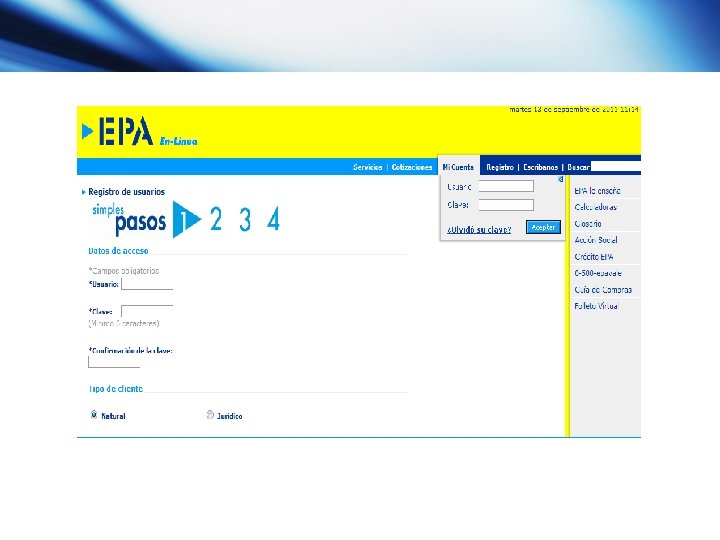
Task: Click the Tipo de cliente heading
Action: 115,389
